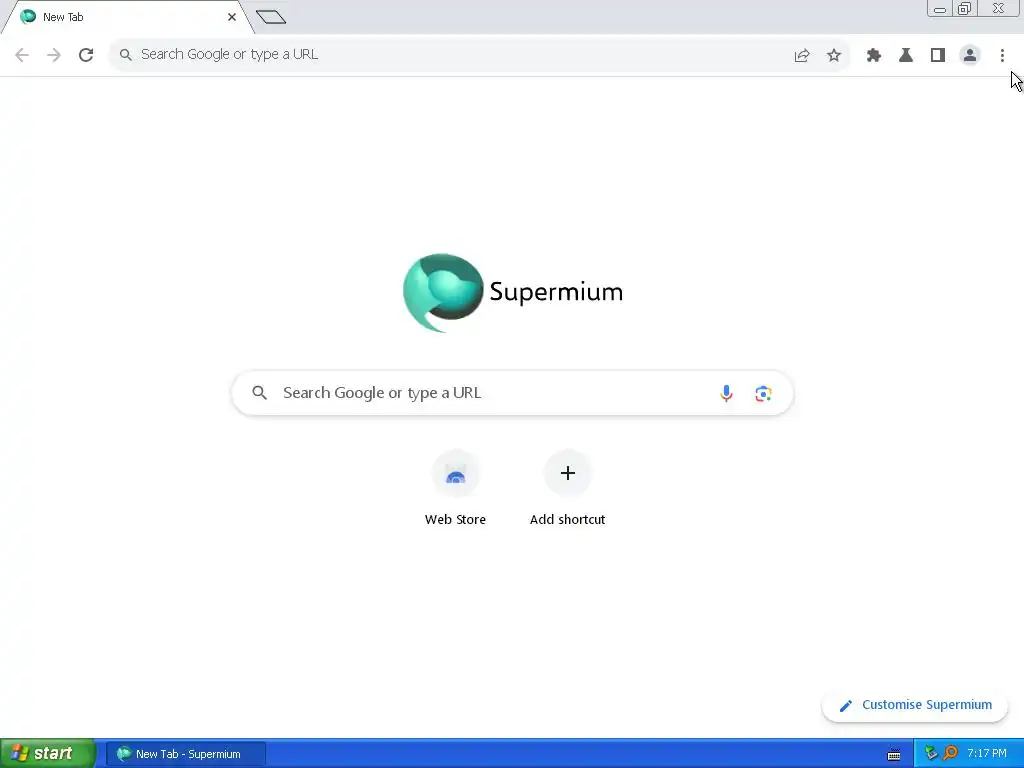Toggle the side panel icon
This screenshot has height=768, width=1024.
937,56
